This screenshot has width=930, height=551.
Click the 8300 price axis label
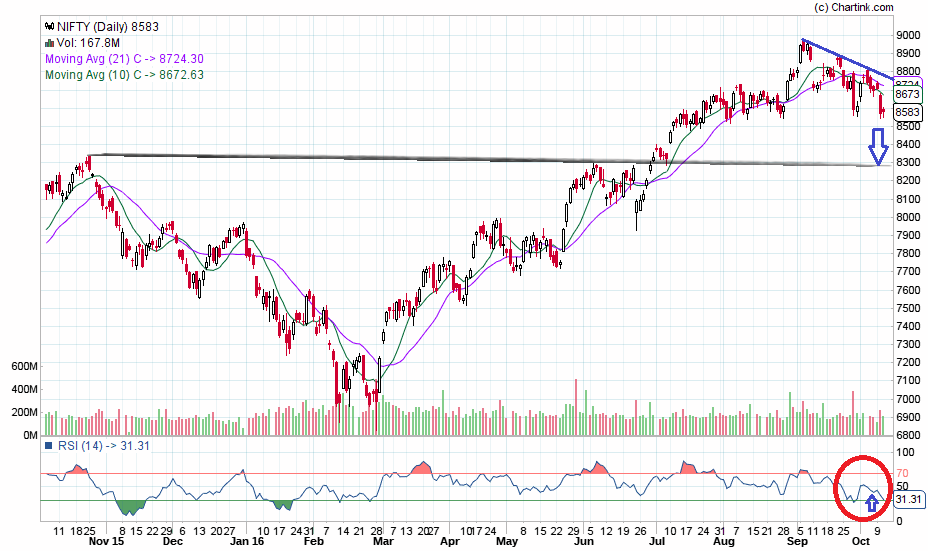[x=908, y=163]
